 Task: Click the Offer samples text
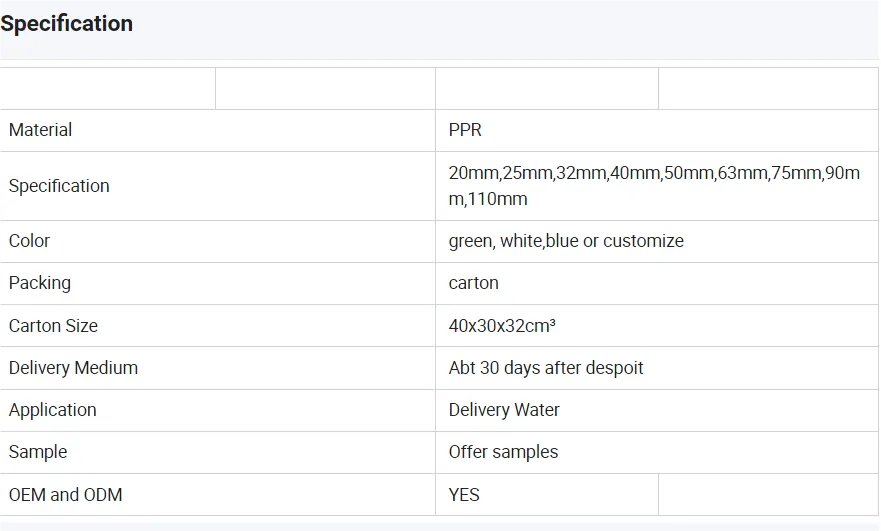504,452
